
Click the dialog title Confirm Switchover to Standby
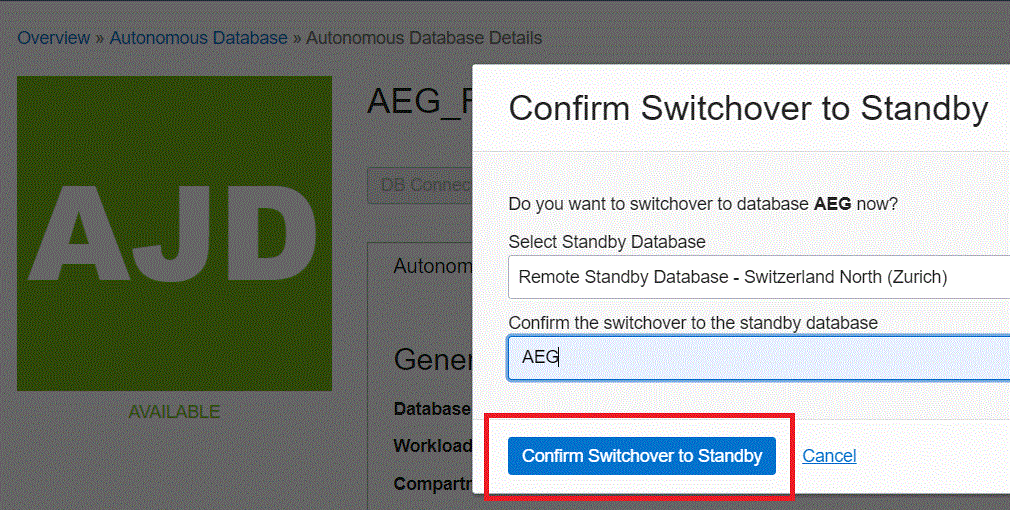(x=748, y=108)
